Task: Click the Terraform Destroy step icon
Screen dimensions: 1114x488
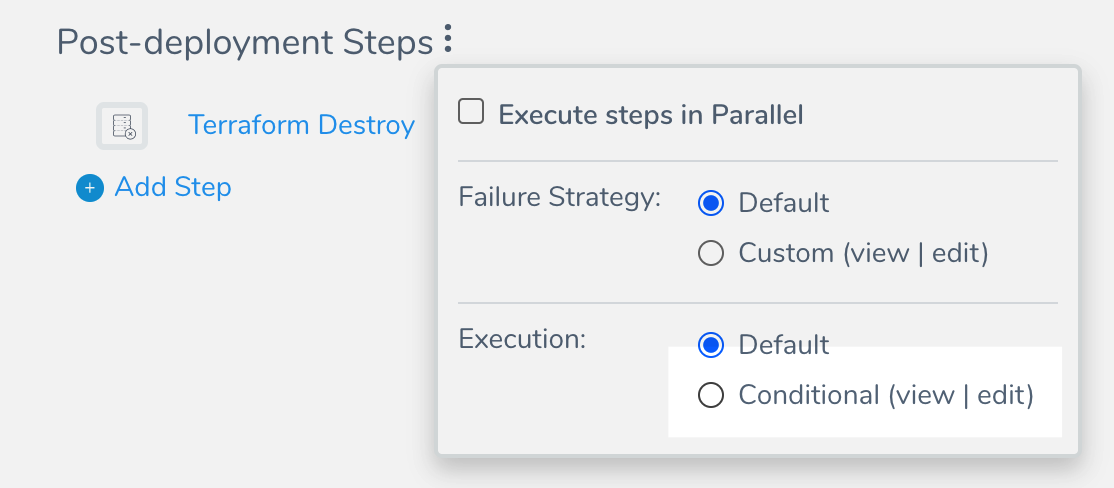Action: (122, 126)
